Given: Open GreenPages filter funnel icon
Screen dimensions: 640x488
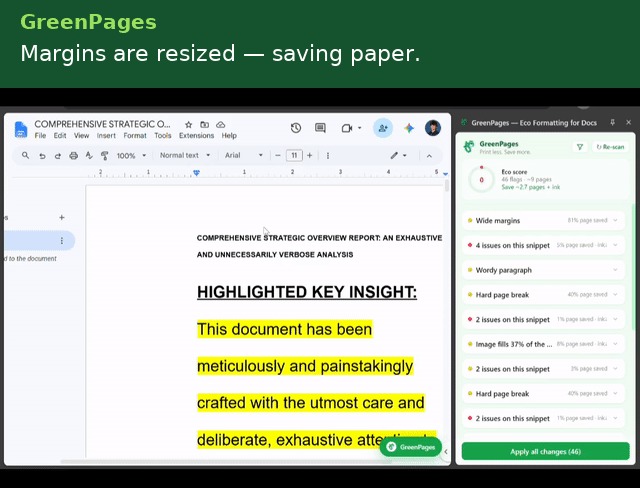Looking at the screenshot, I should (580, 147).
